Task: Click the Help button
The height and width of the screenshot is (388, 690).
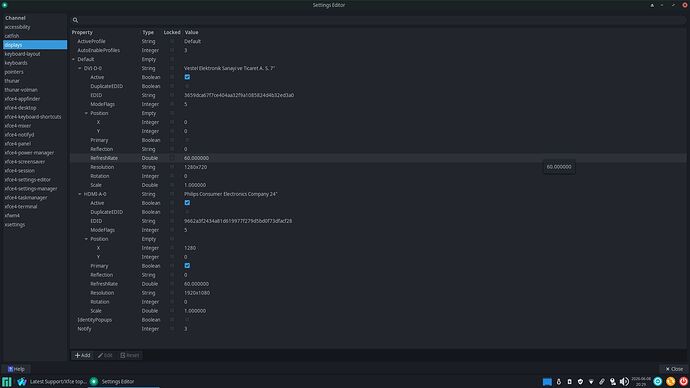Action: pos(16,369)
